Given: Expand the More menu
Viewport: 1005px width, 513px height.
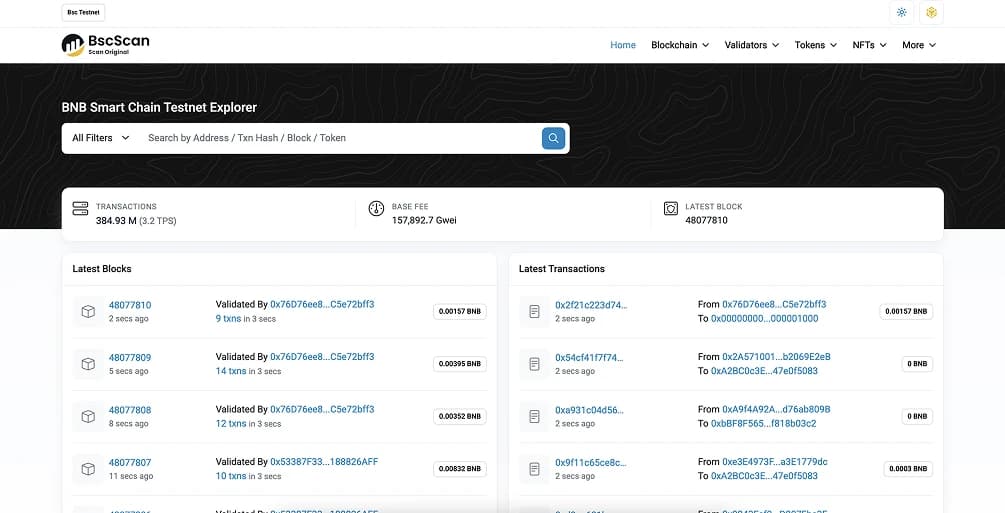Looking at the screenshot, I should tap(919, 45).
